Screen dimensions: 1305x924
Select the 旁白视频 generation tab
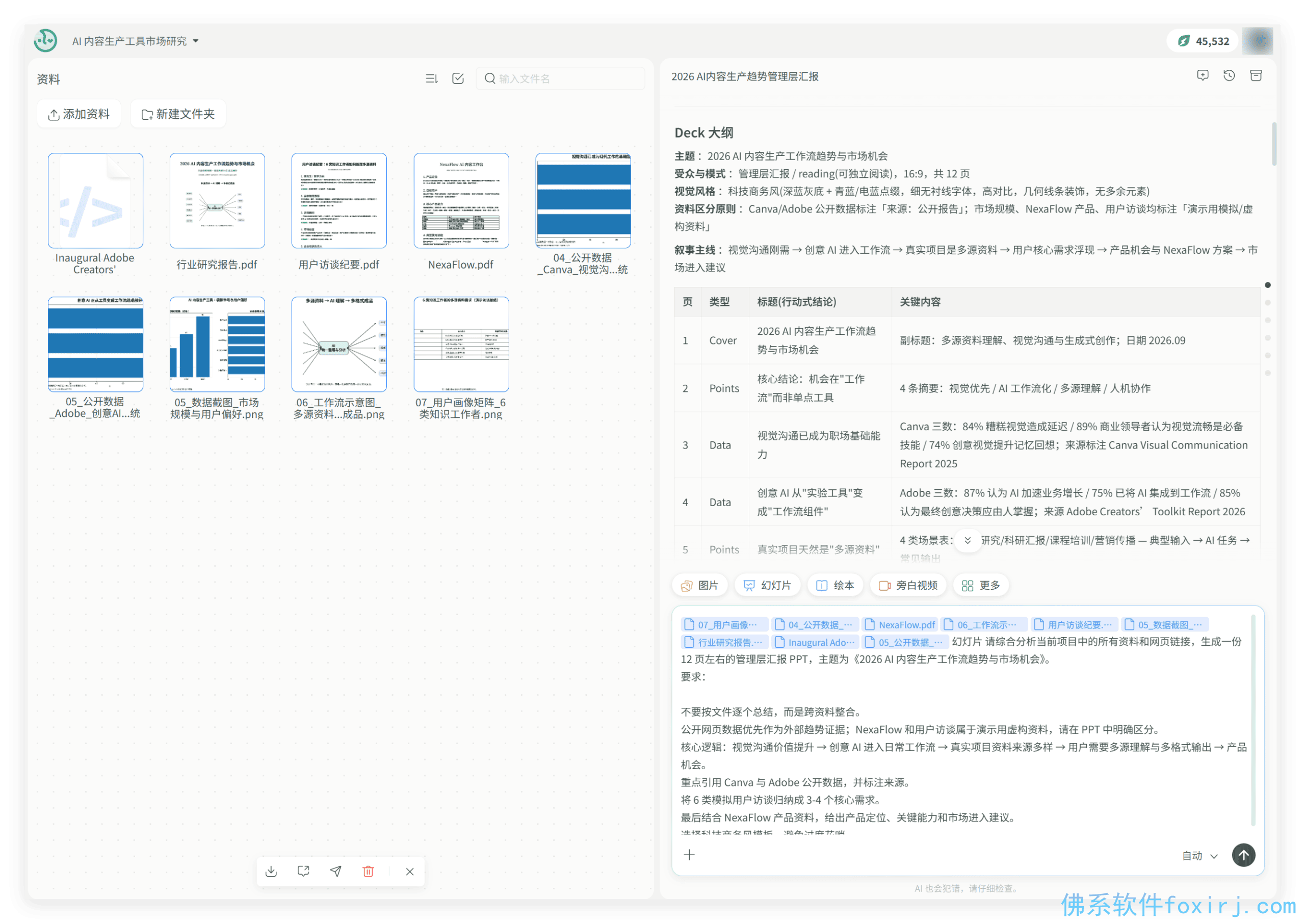pos(907,585)
